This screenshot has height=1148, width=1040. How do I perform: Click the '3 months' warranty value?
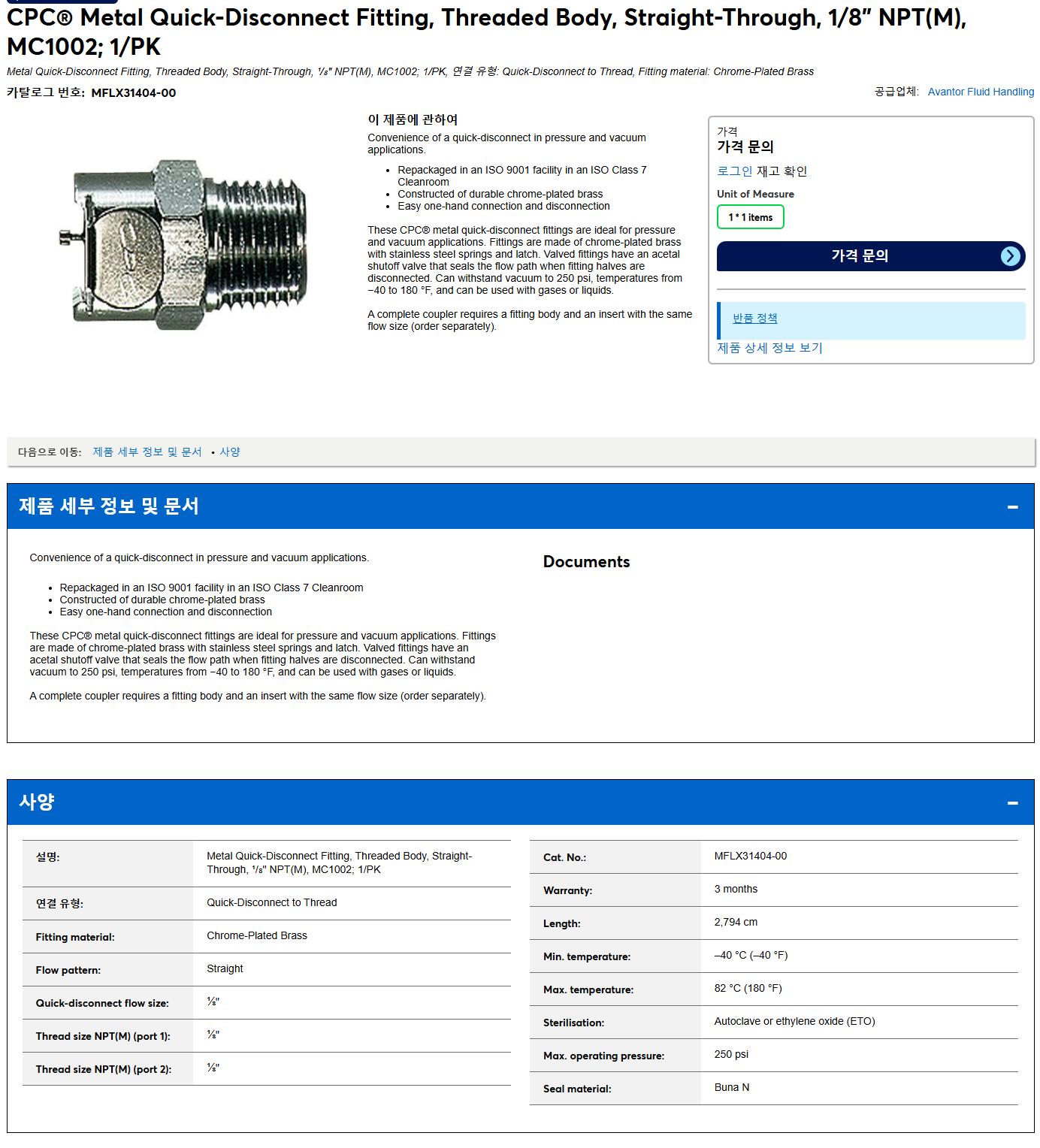[x=736, y=889]
